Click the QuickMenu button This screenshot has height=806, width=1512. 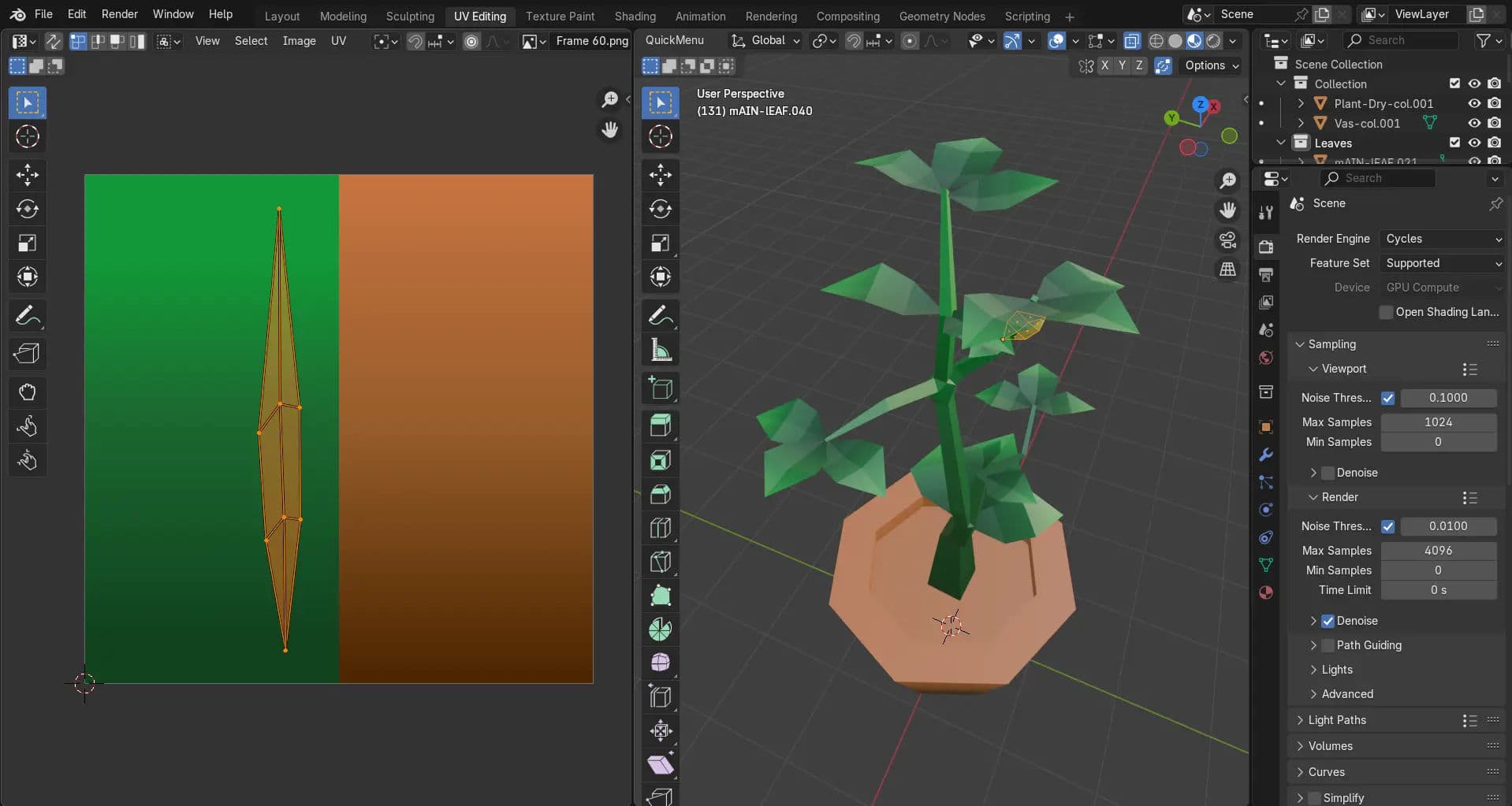pyautogui.click(x=675, y=40)
